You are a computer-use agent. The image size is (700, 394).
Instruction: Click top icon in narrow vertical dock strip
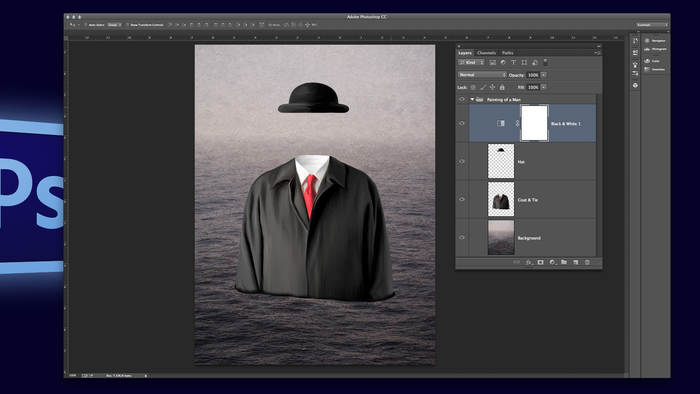coord(635,41)
